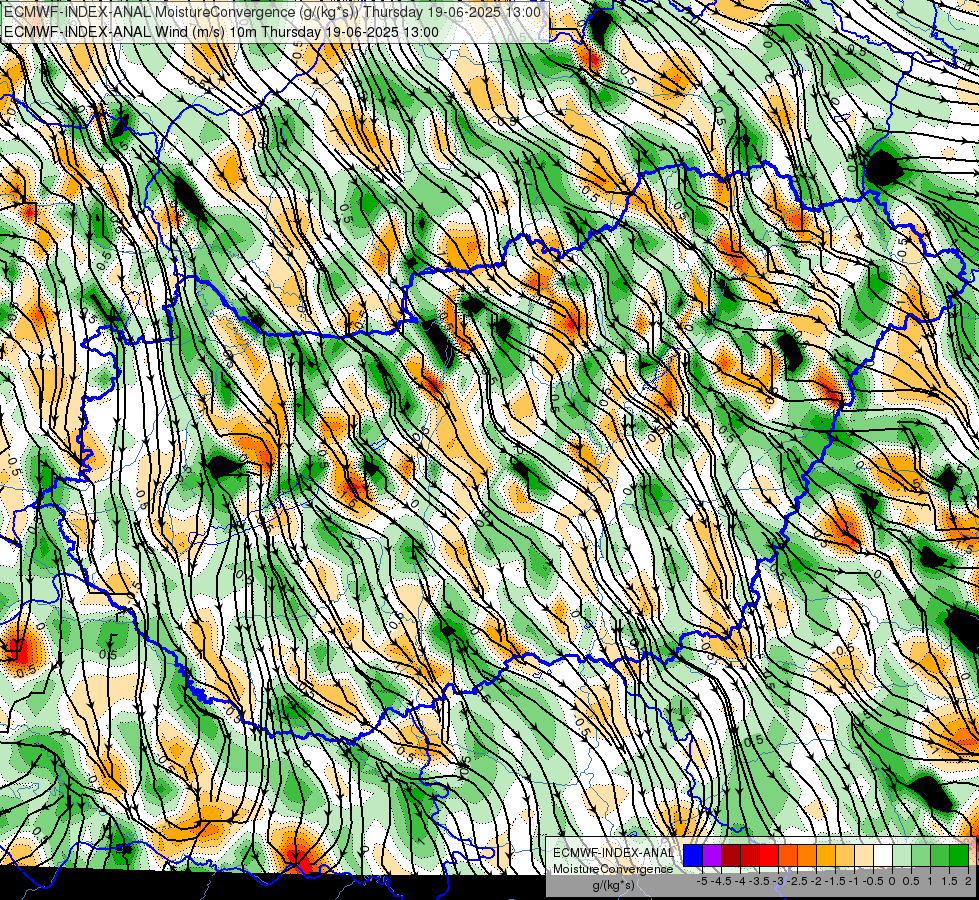Image resolution: width=979 pixels, height=900 pixels.
Task: Select the darkest green legend swatch
Action: pyautogui.click(x=959, y=855)
